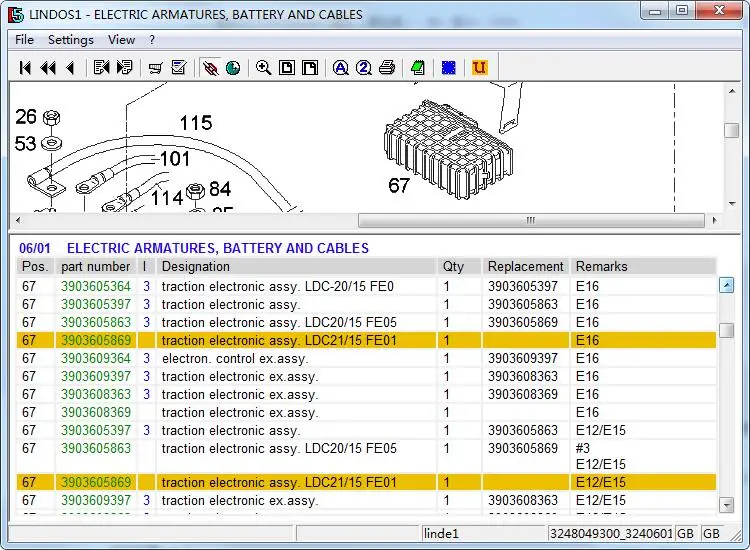Open the View menu
The height and width of the screenshot is (550, 750).
tap(121, 40)
